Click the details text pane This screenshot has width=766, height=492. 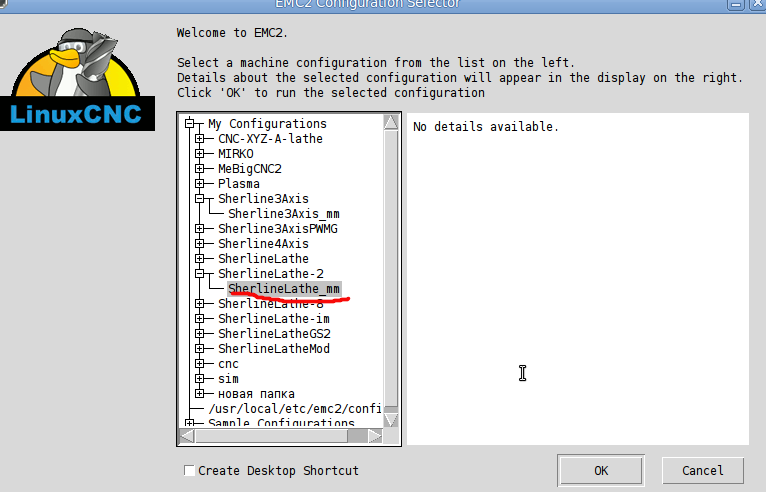tap(578, 279)
